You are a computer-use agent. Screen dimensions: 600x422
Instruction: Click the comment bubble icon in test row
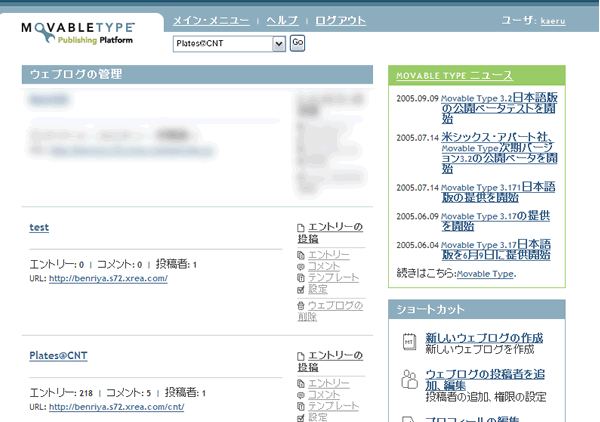301,267
